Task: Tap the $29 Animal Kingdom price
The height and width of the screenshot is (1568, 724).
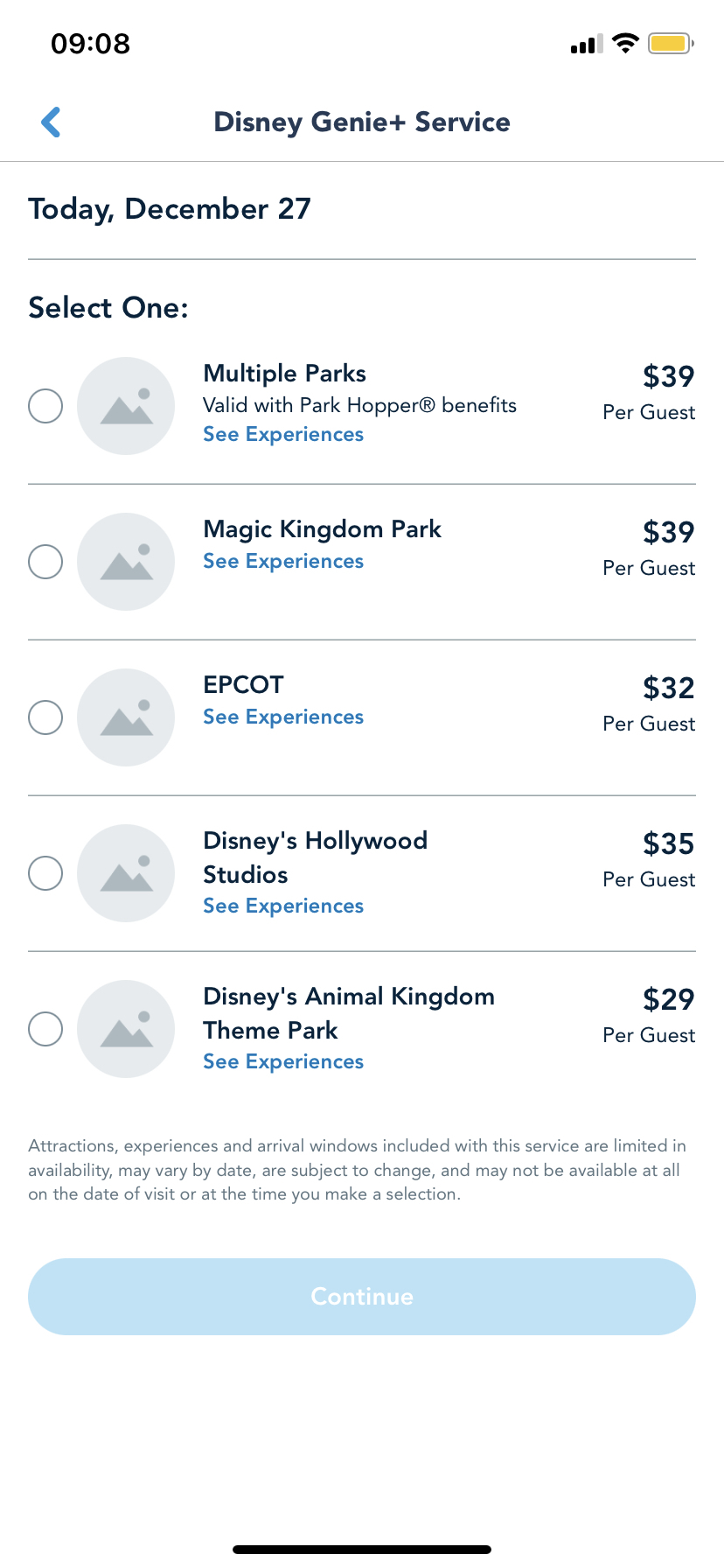Action: [x=668, y=999]
